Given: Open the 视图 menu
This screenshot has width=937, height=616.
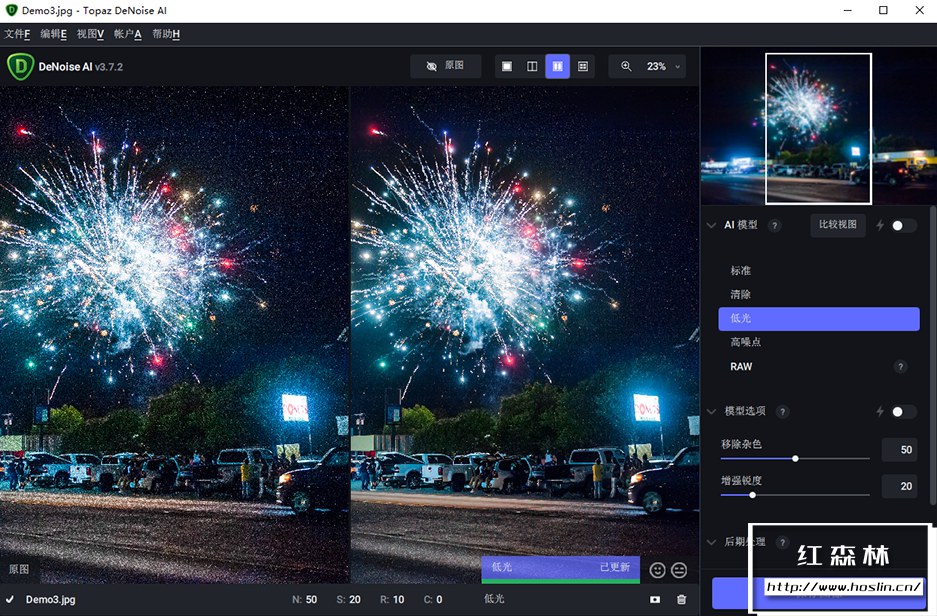Looking at the screenshot, I should (x=90, y=34).
